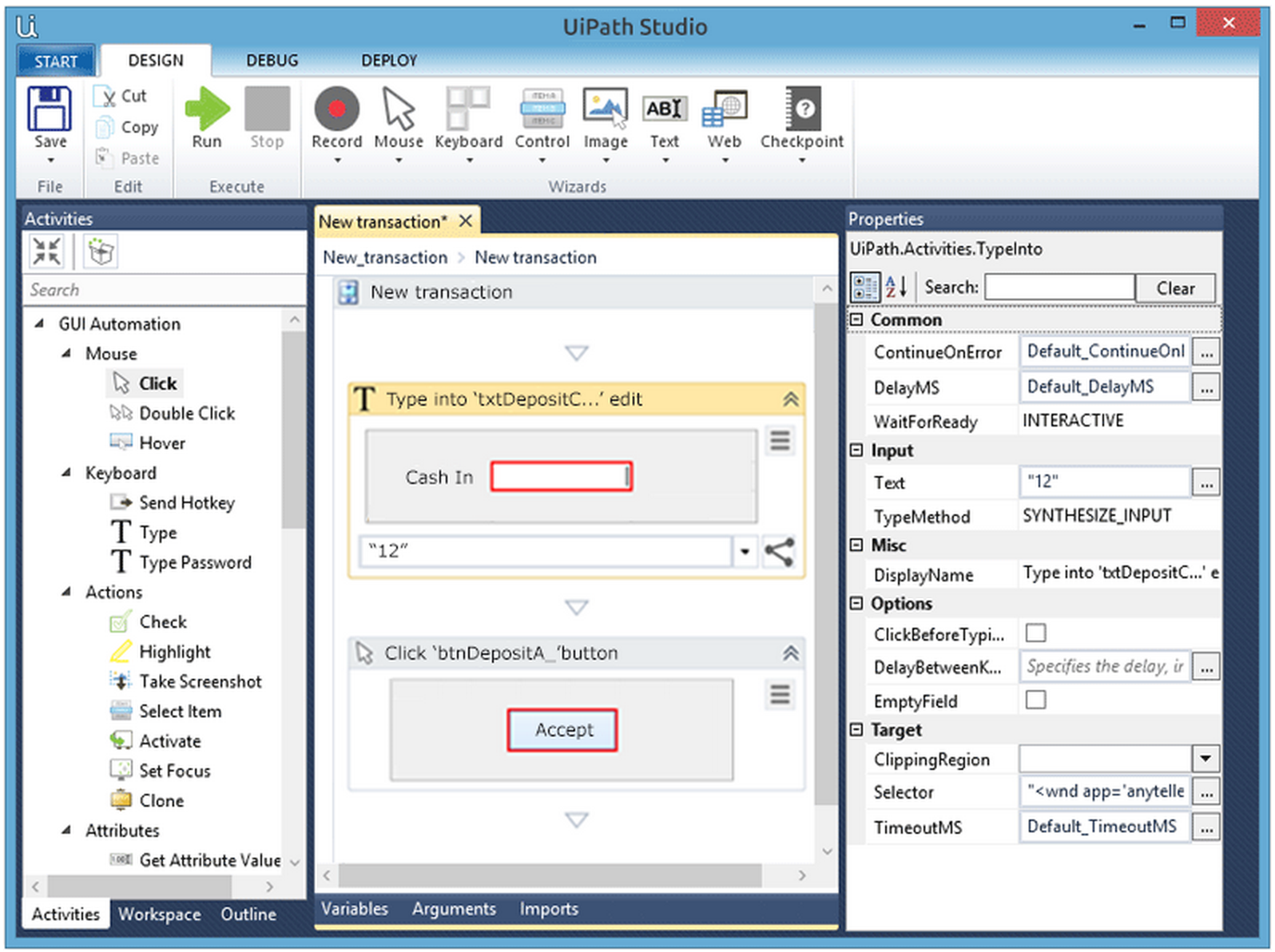
Task: Collapse the Mouse activities group
Action: coord(67,353)
